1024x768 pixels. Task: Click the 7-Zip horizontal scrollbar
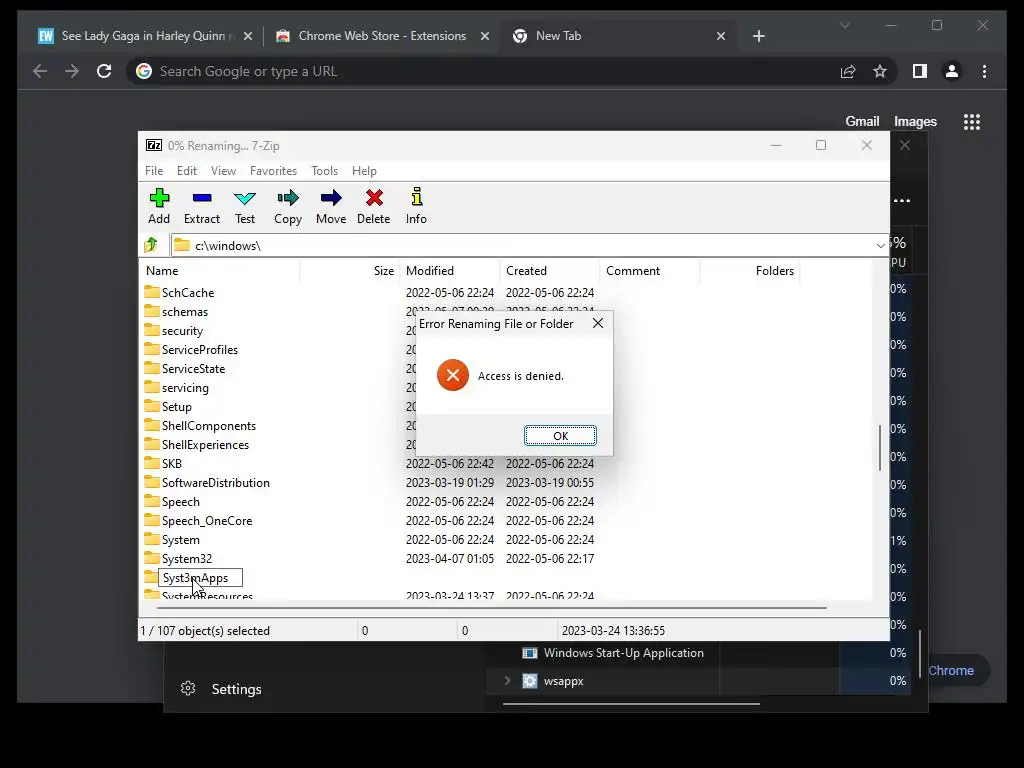coord(492,608)
